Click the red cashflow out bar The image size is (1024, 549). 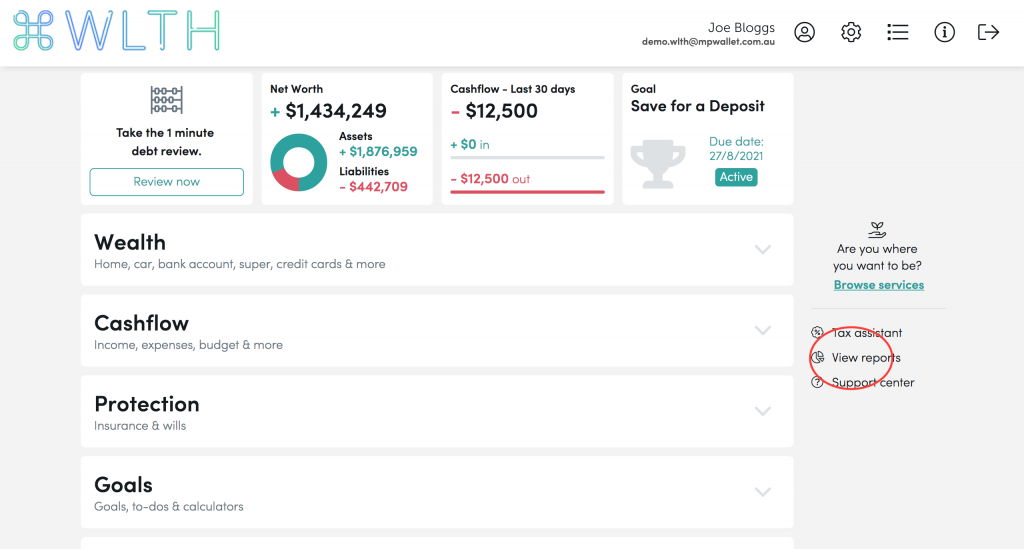click(527, 191)
